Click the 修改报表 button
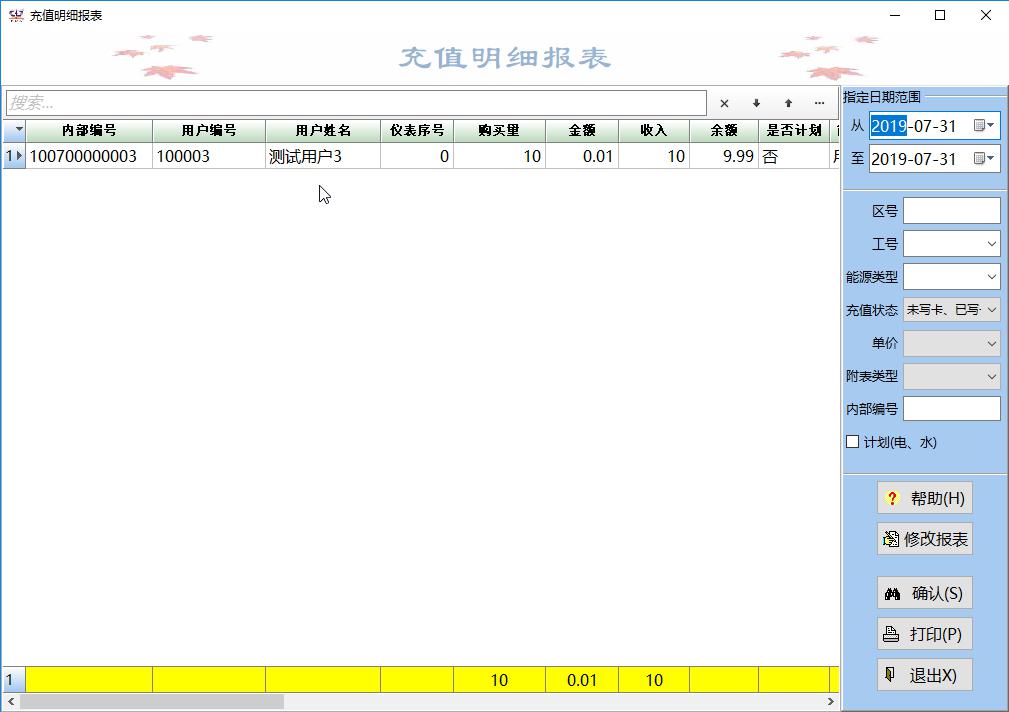Screen dimensions: 1009x712 pyautogui.click(x=924, y=539)
